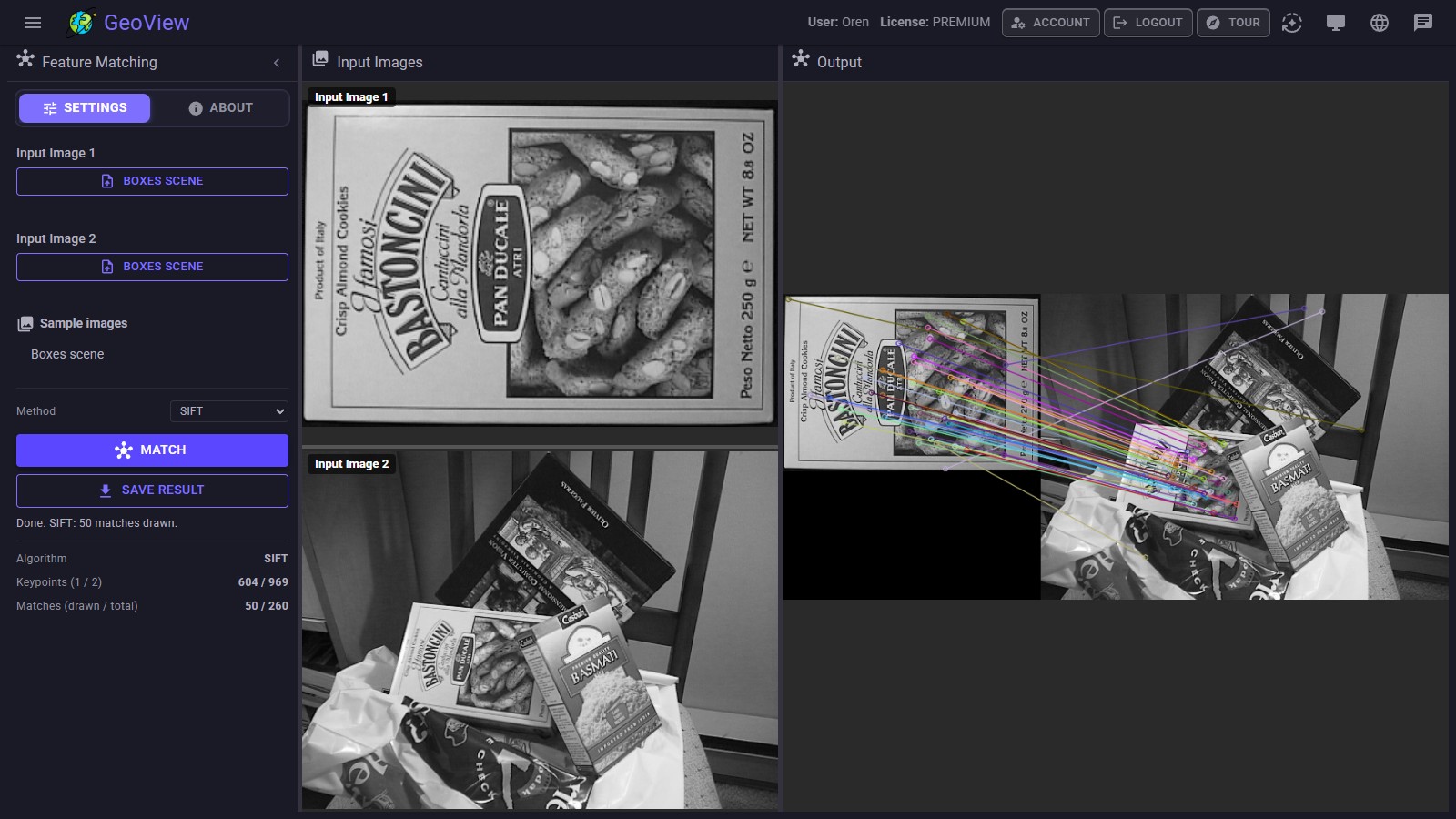Click the 'Input Image 2' preview label
Screen dimensions: 1456x819
pyautogui.click(x=351, y=464)
